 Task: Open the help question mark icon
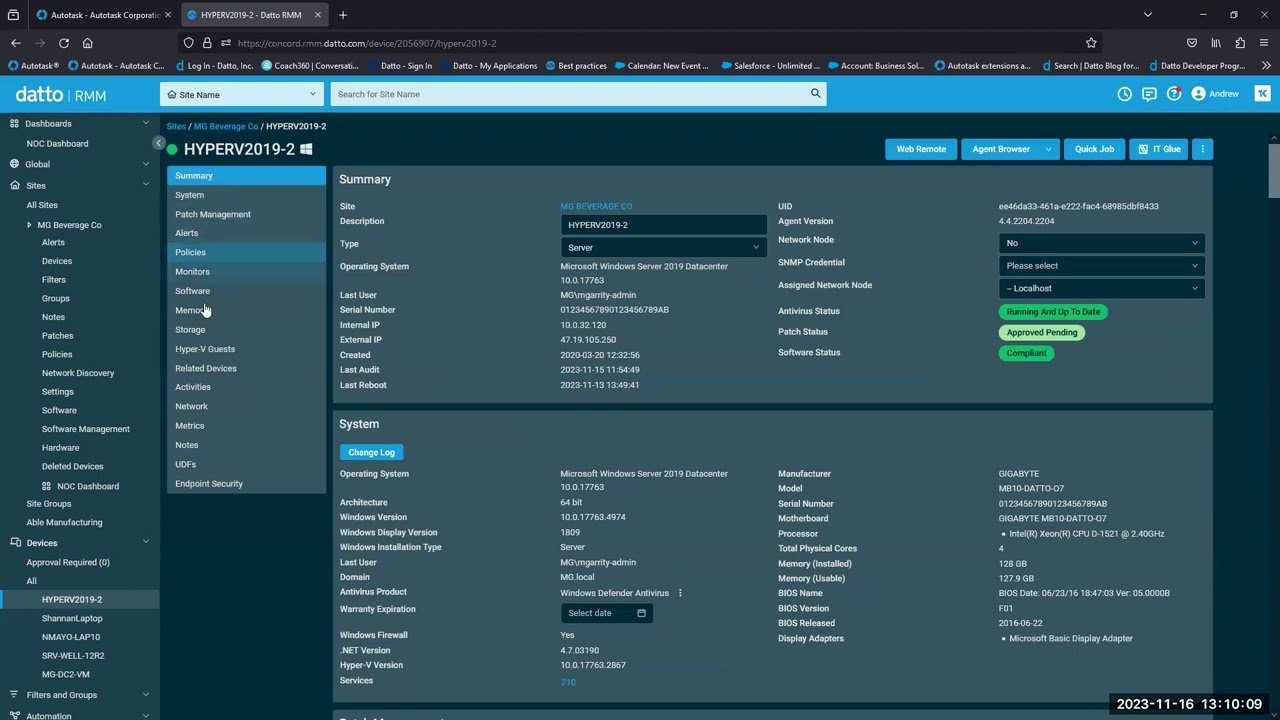[x=1174, y=94]
